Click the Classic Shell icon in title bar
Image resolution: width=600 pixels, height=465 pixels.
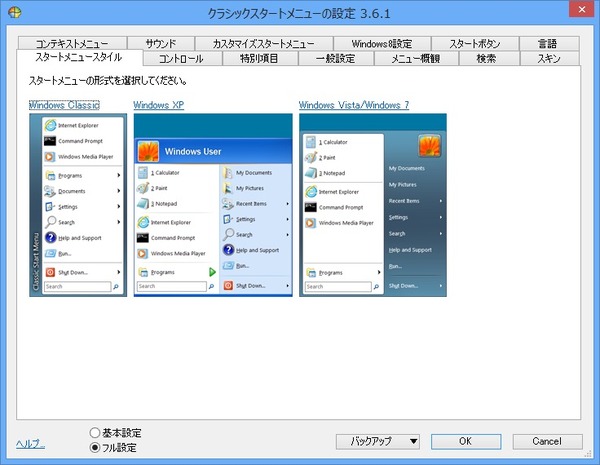[15, 12]
